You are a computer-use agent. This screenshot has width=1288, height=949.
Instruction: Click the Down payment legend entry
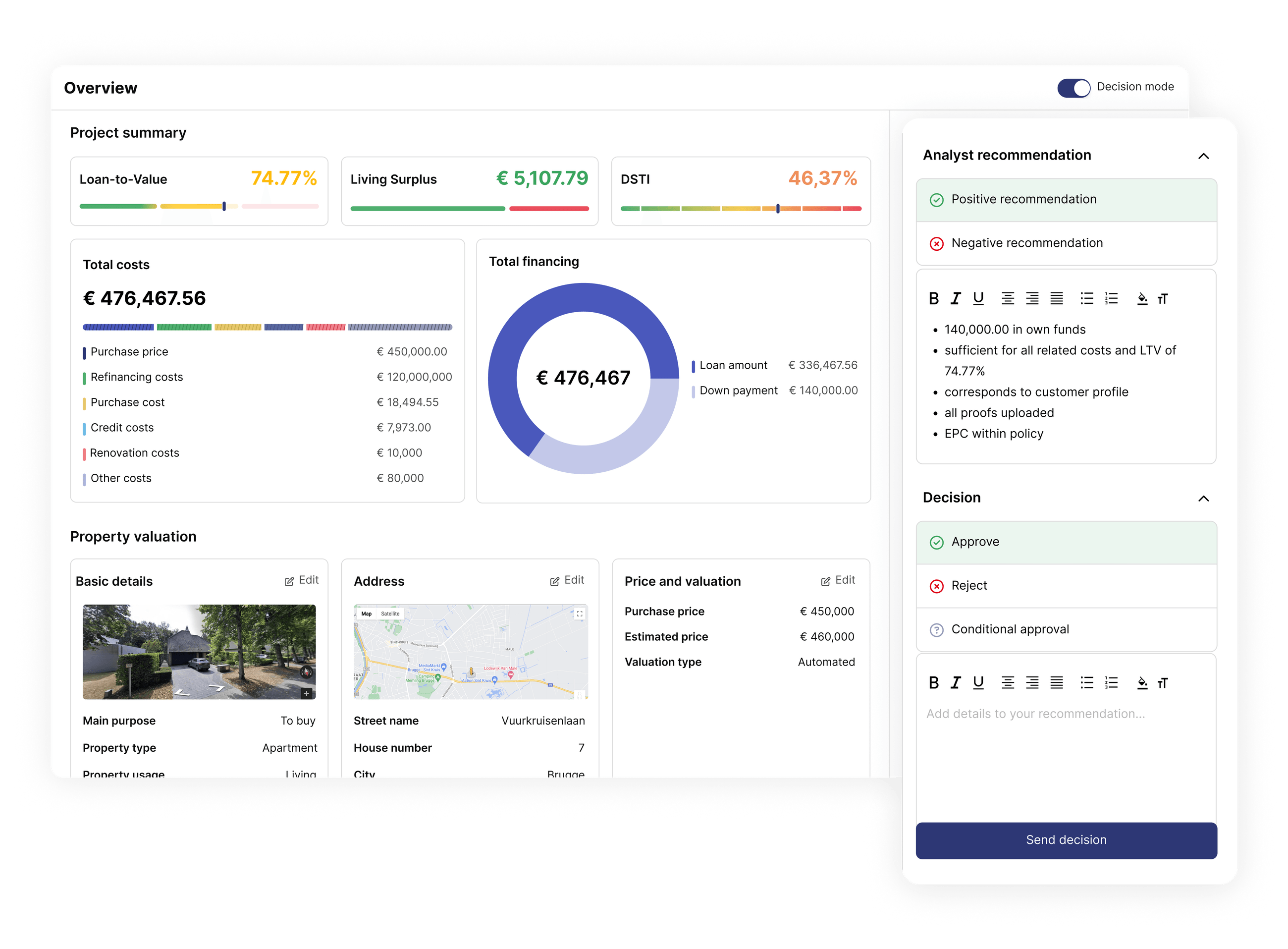click(x=774, y=391)
